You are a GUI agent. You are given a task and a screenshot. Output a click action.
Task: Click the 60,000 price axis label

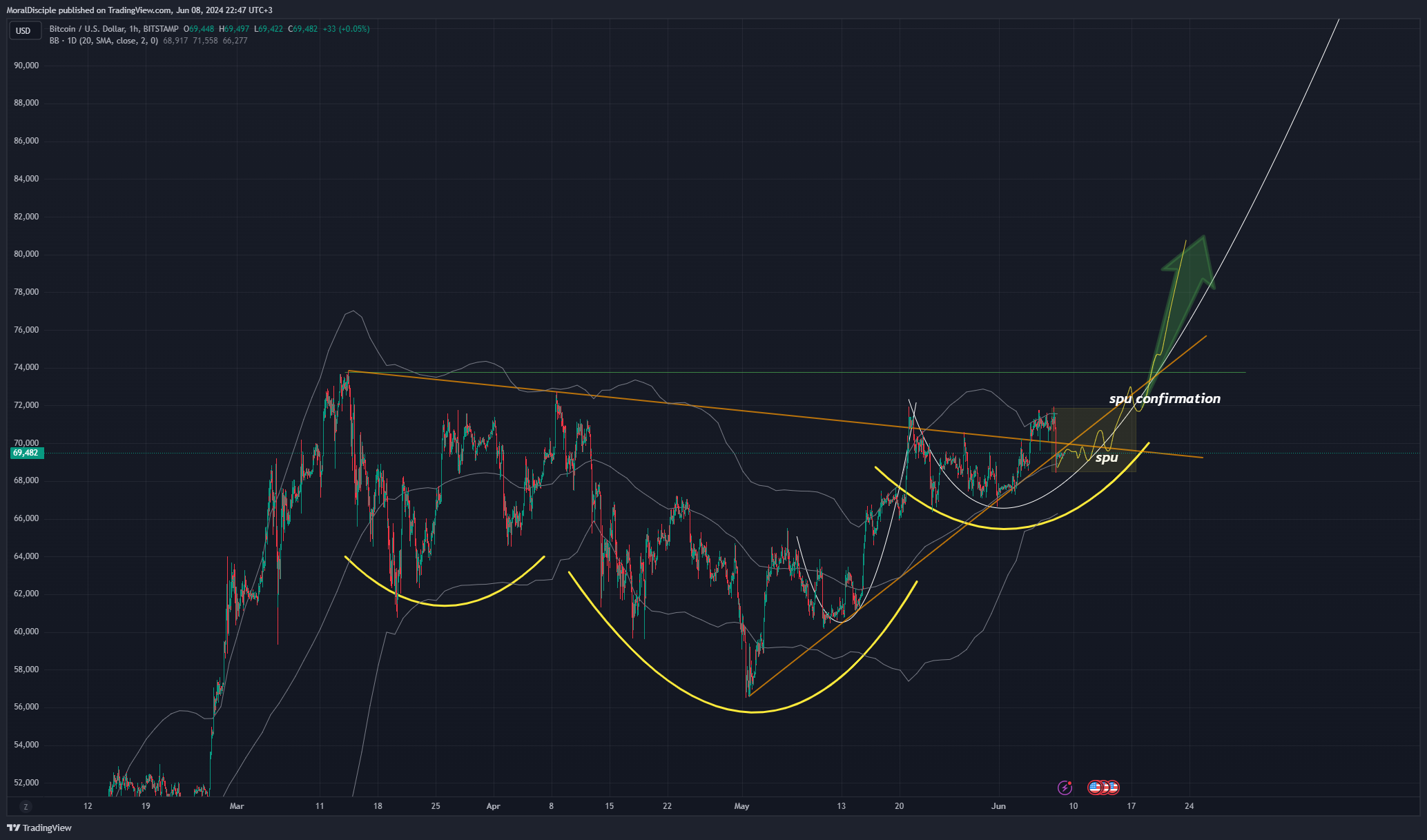[x=26, y=632]
